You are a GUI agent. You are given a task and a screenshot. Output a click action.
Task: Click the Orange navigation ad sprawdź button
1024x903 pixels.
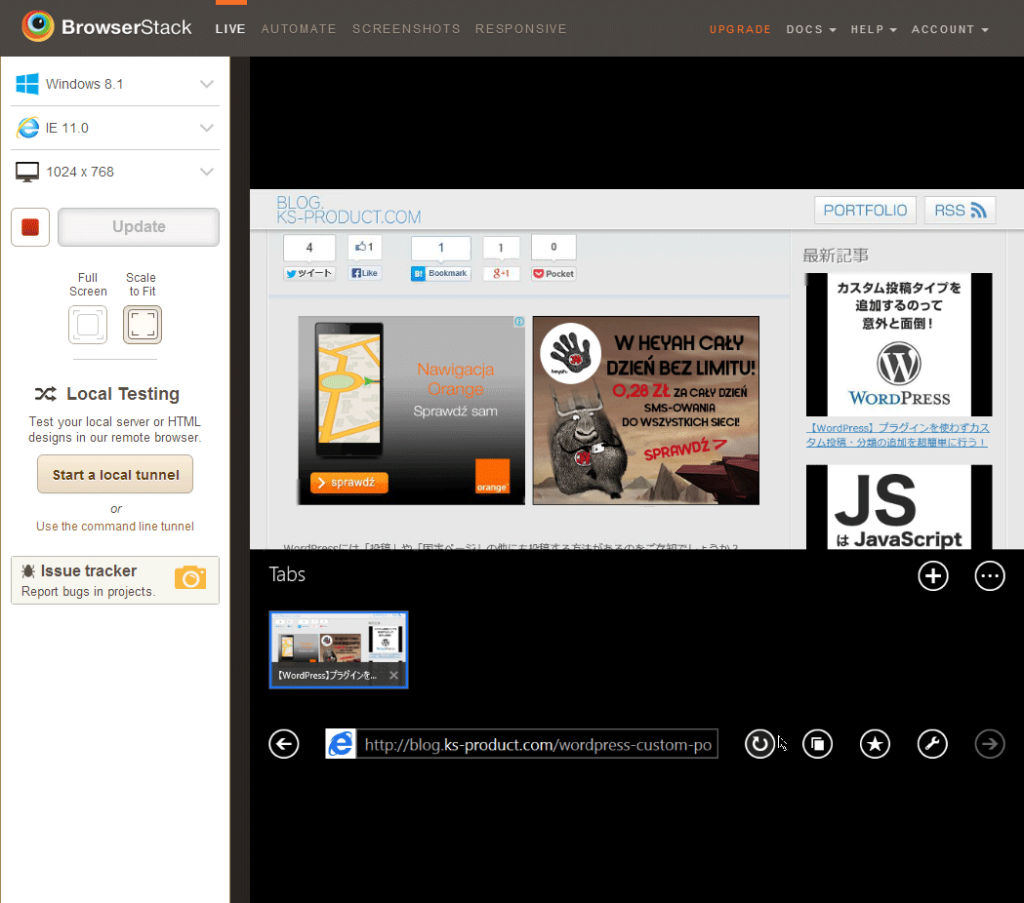[349, 483]
